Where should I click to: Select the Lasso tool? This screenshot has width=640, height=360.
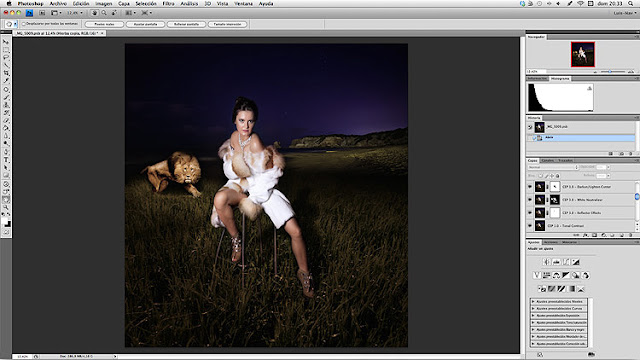6,57
